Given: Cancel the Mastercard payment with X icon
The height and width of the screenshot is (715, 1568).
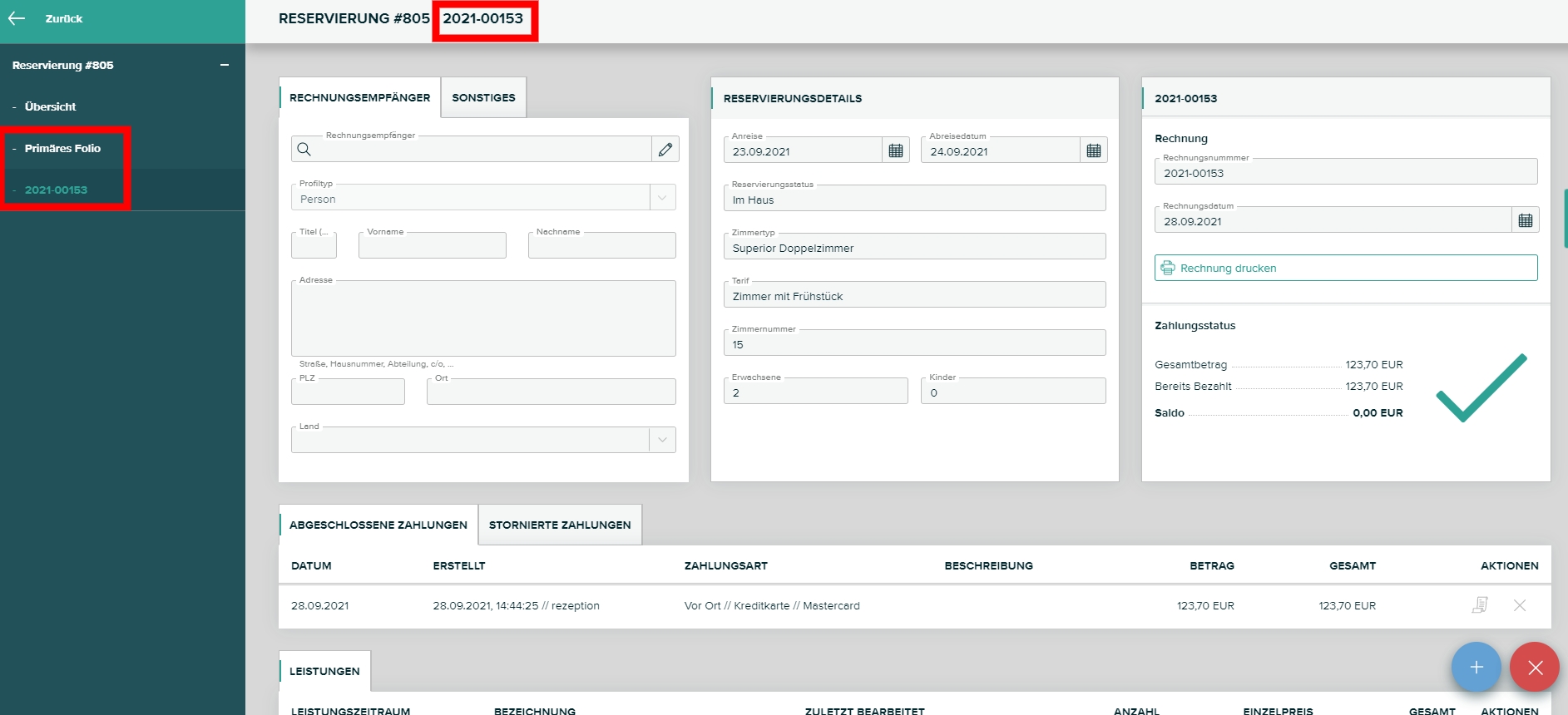Looking at the screenshot, I should click(x=1520, y=605).
